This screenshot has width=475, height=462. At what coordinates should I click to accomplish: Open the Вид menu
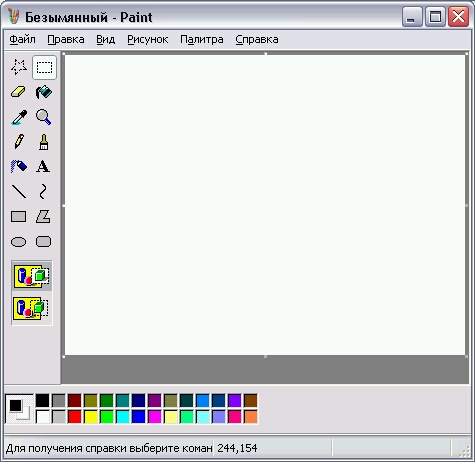pos(106,39)
